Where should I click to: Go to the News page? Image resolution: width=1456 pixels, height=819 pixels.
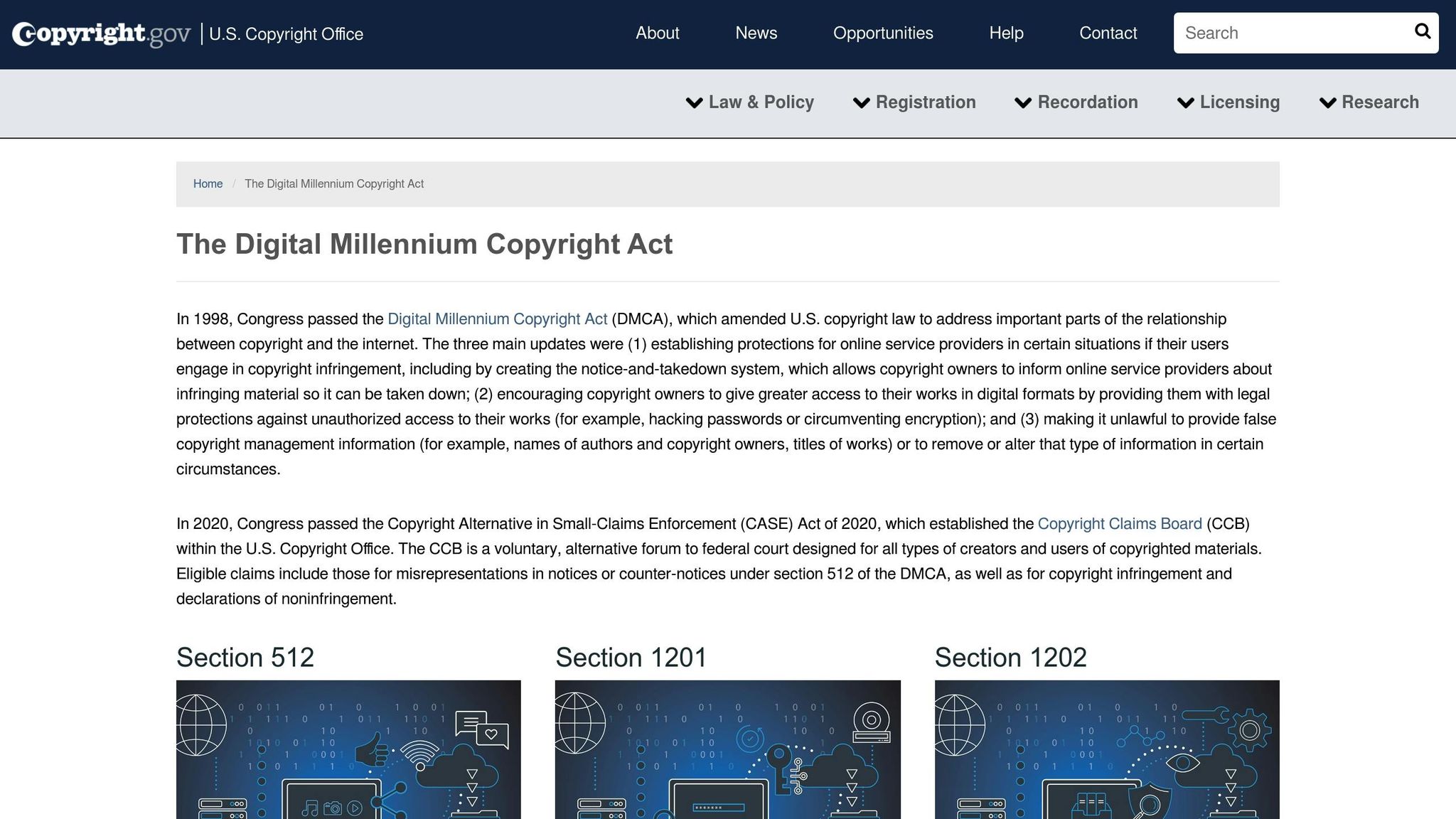756,33
